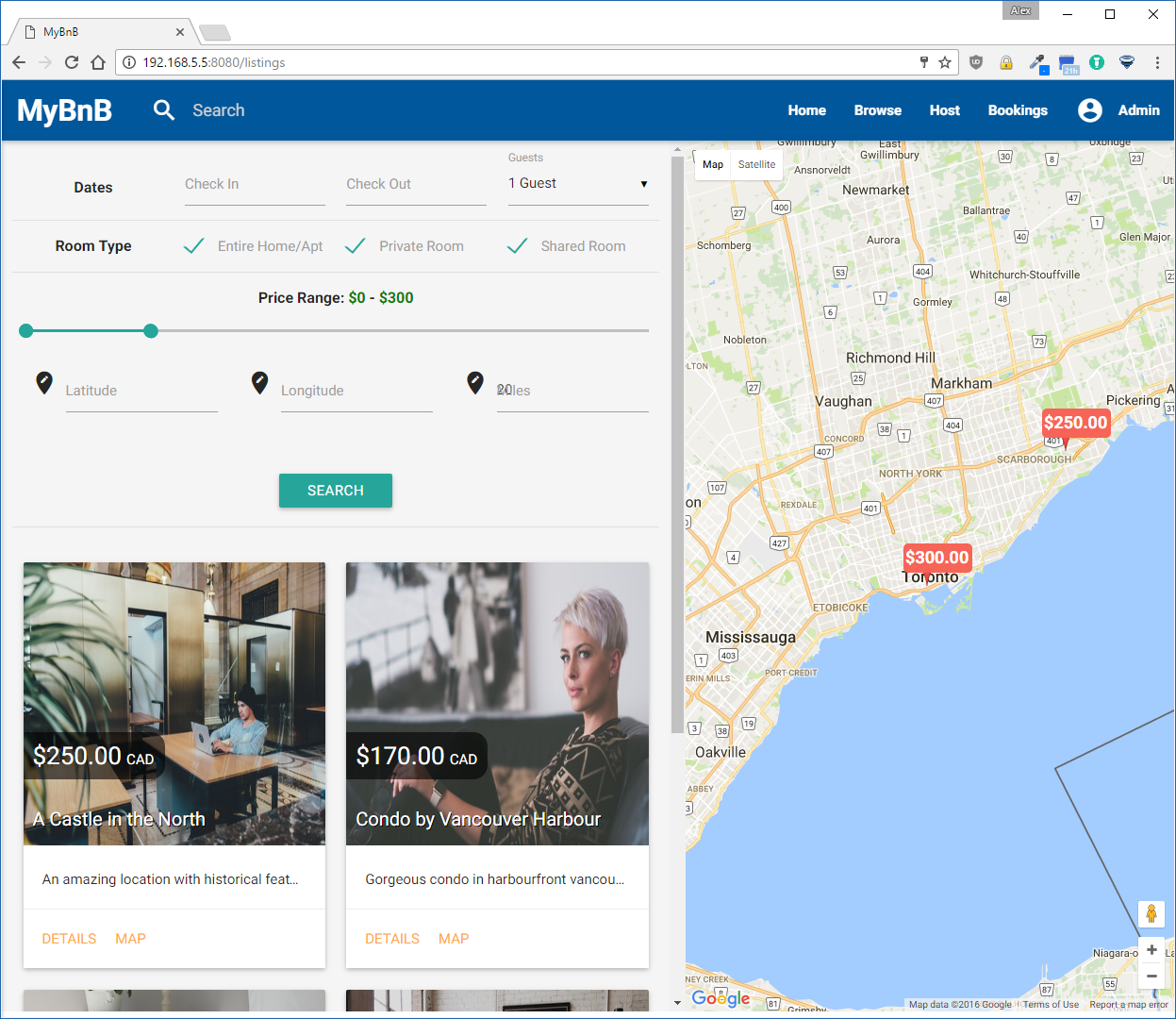1176x1019 pixels.
Task: Go to browser home page icon
Action: (x=98, y=62)
